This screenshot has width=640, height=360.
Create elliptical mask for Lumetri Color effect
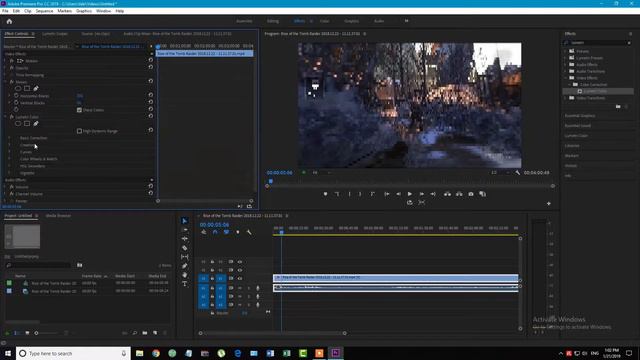18,123
